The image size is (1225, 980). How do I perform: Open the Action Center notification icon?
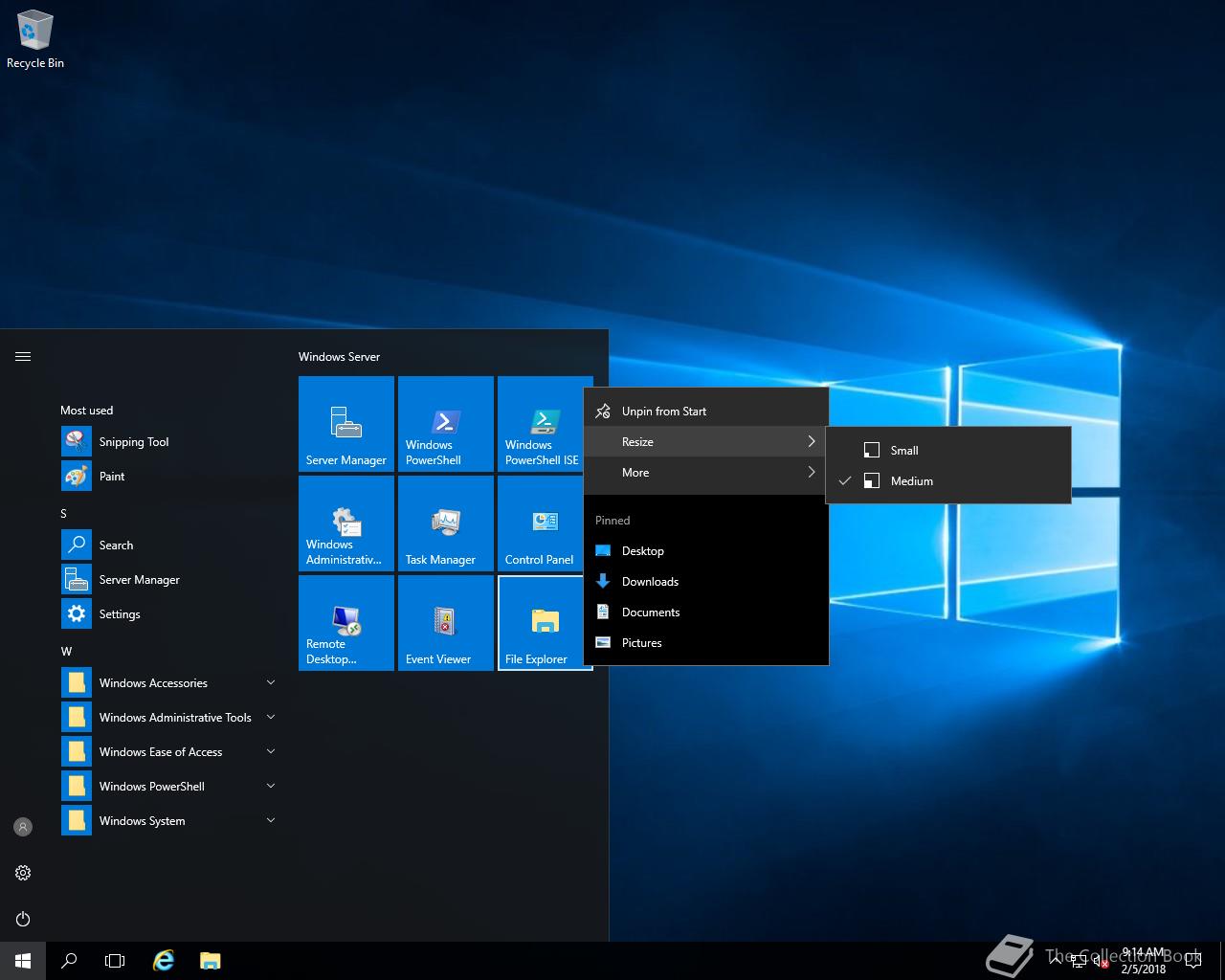pyautogui.click(x=1192, y=961)
